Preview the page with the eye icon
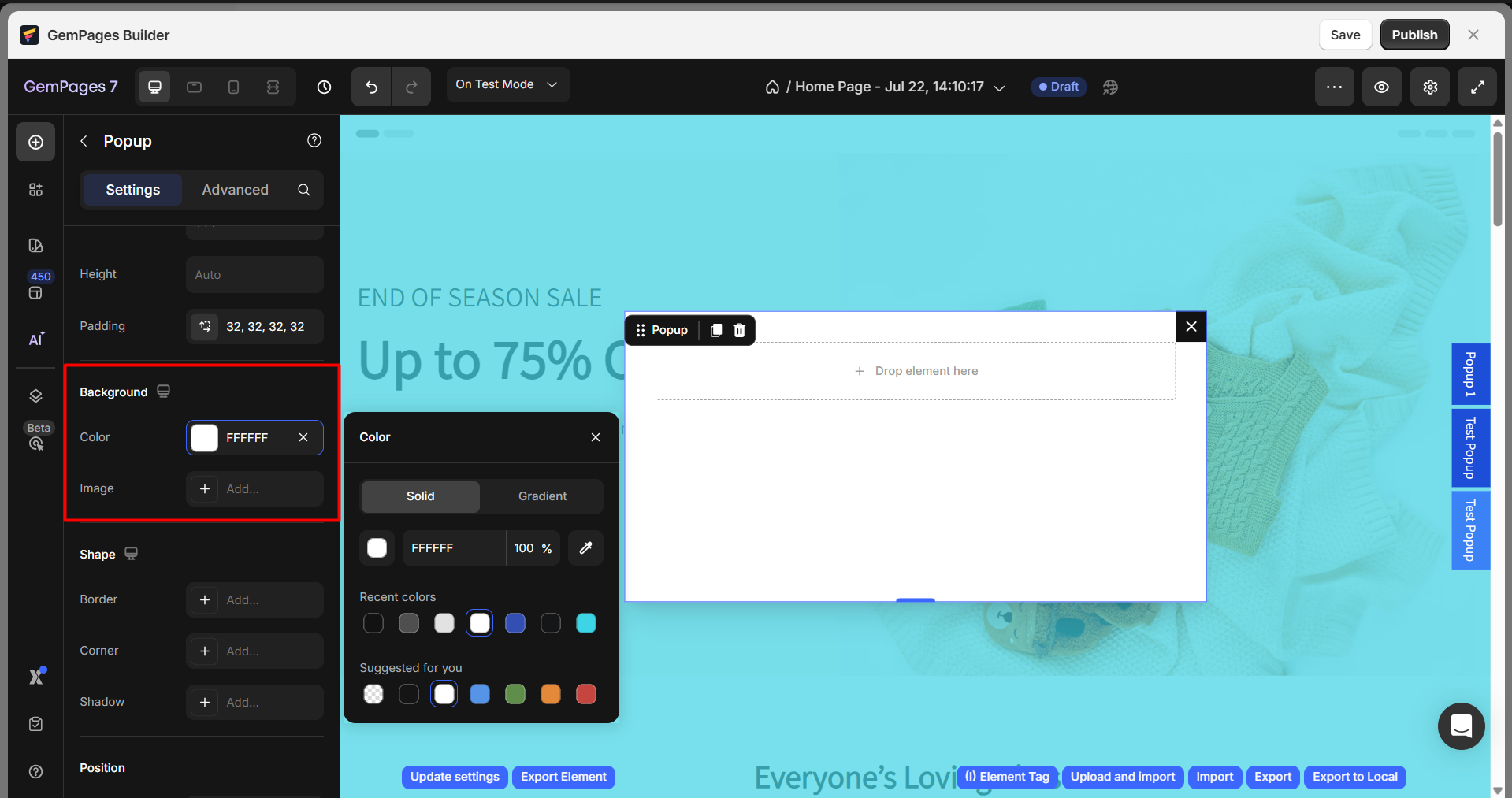 pos(1382,87)
